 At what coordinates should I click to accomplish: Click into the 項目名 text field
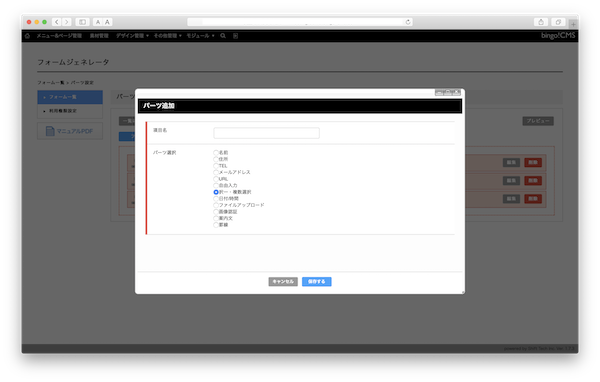click(x=266, y=133)
